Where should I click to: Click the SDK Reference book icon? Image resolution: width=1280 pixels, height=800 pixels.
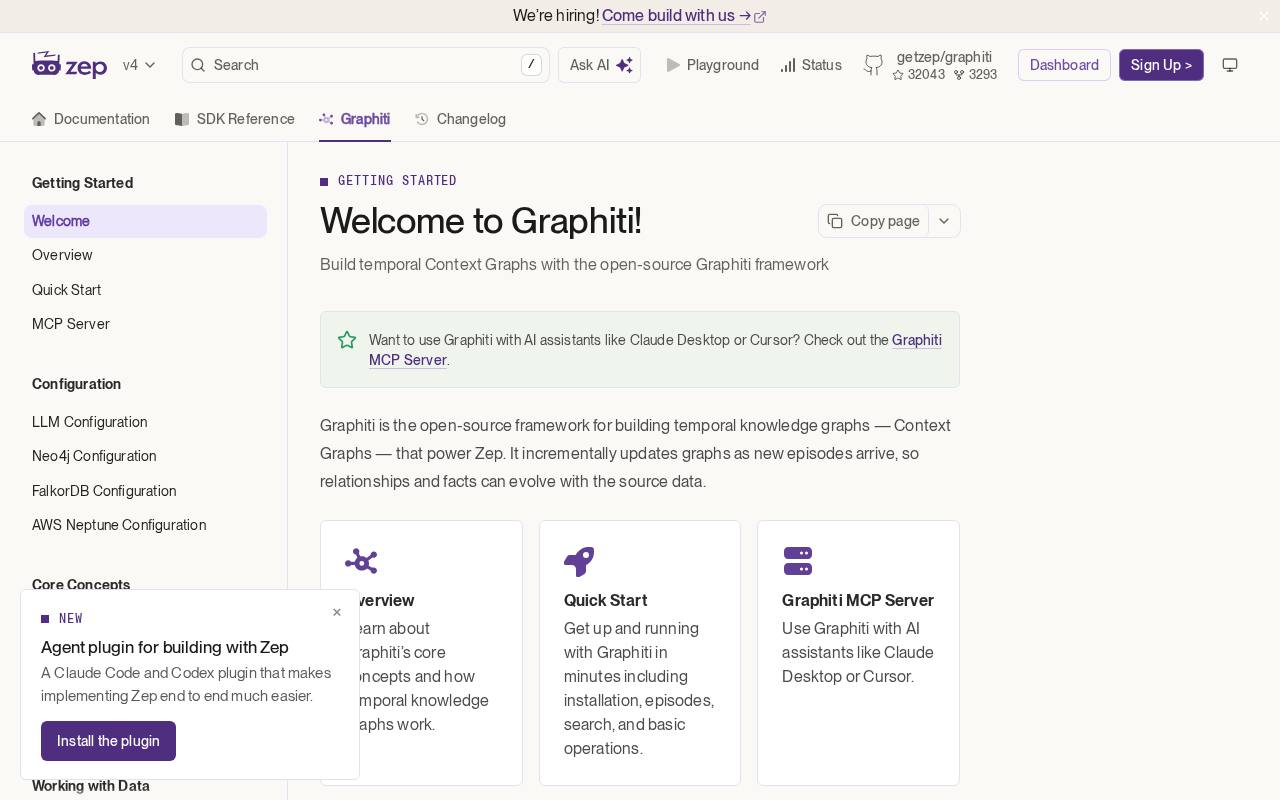[182, 119]
